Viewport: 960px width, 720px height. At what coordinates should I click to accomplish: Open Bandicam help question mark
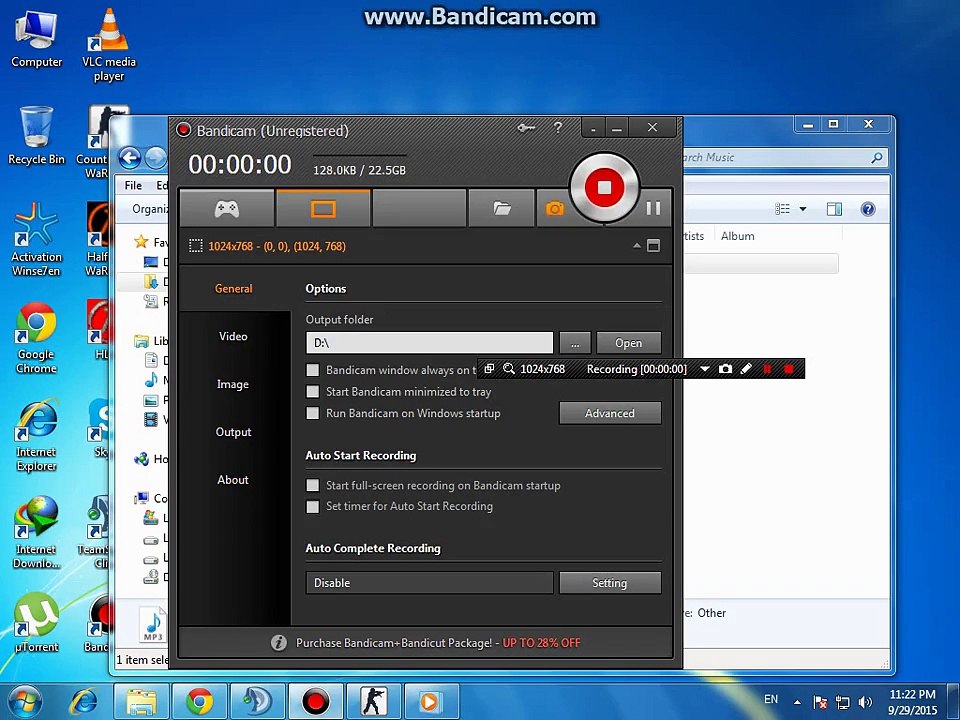point(558,127)
